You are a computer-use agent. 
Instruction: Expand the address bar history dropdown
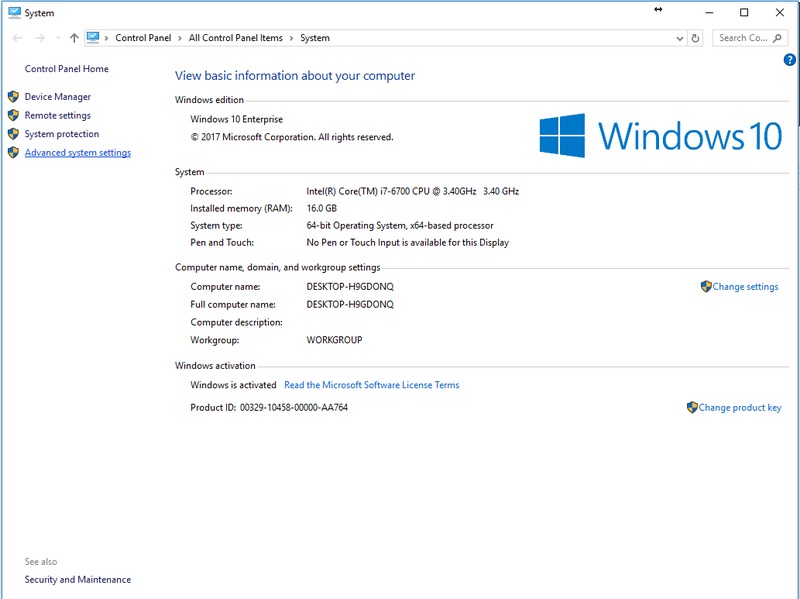[679, 38]
